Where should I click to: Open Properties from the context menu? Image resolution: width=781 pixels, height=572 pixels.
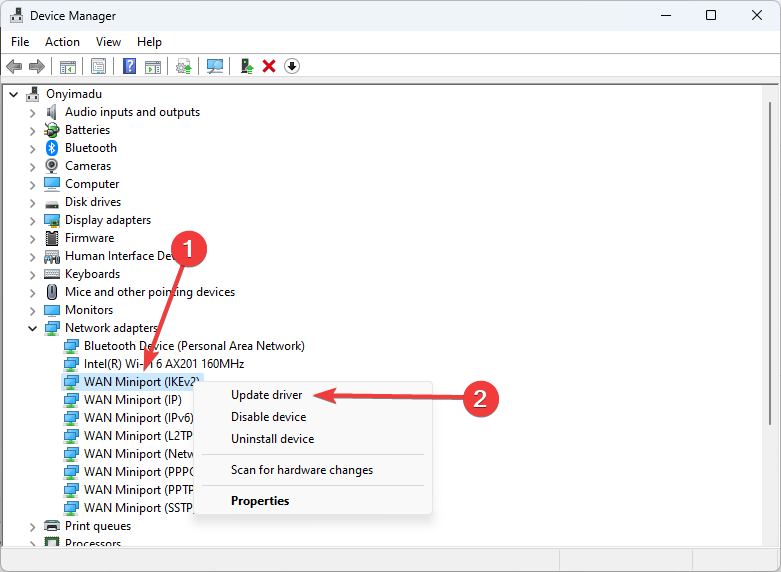tap(259, 501)
